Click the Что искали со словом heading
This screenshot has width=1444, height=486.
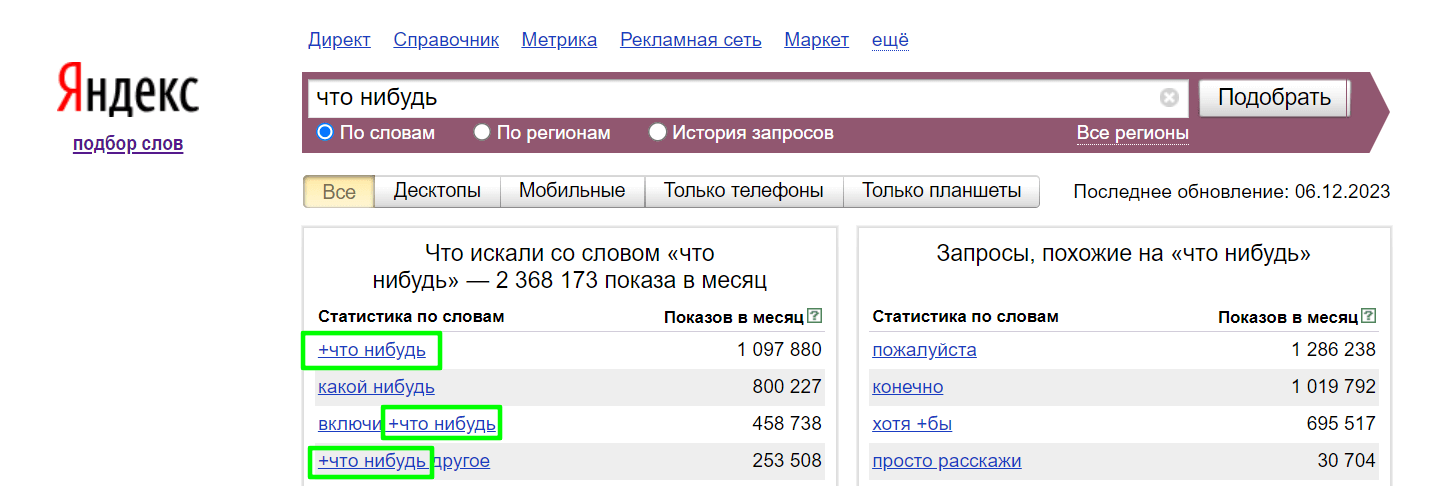point(570,266)
